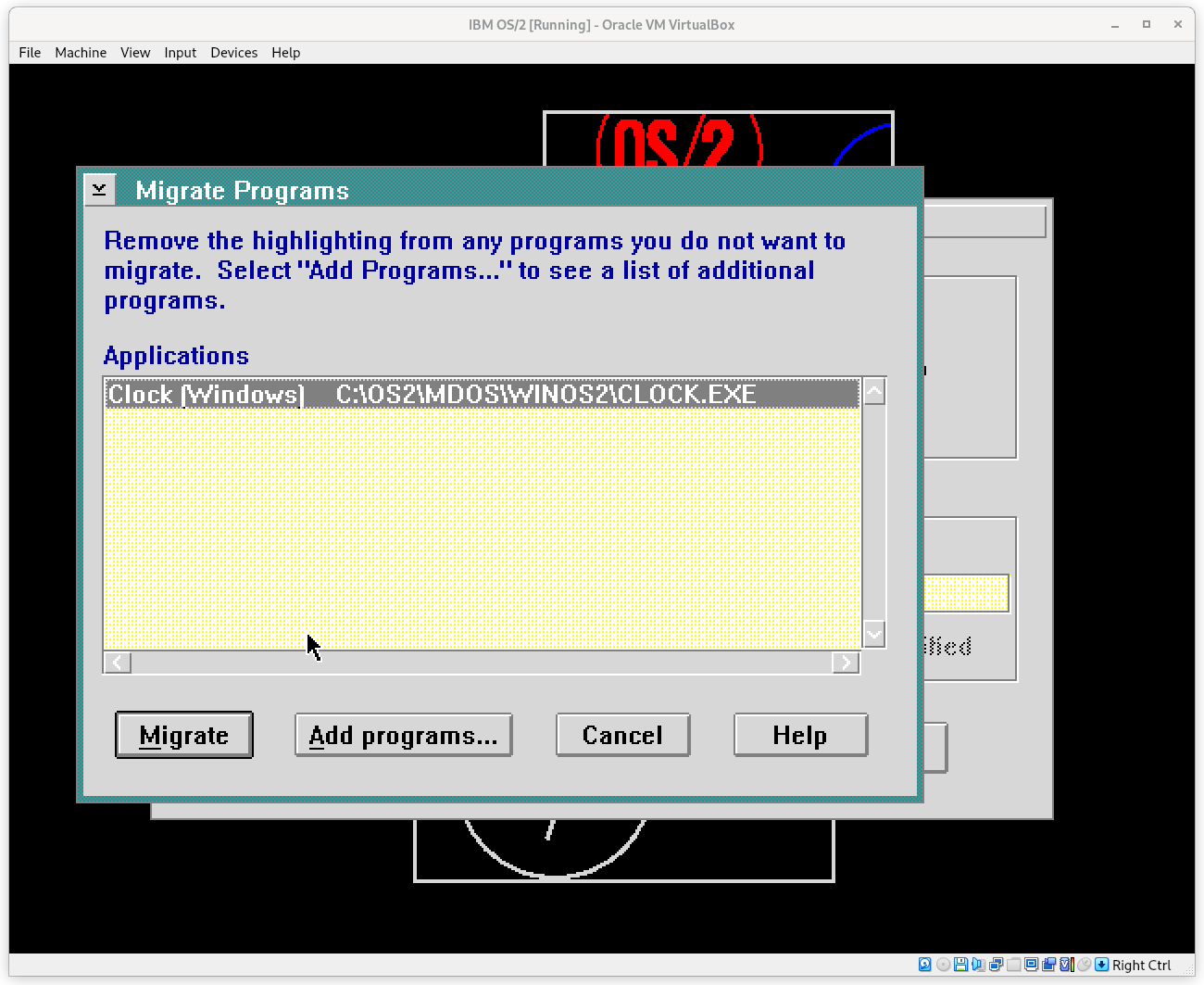1204x985 pixels.
Task: Click the Applications list scroll up arrow
Action: coord(874,391)
